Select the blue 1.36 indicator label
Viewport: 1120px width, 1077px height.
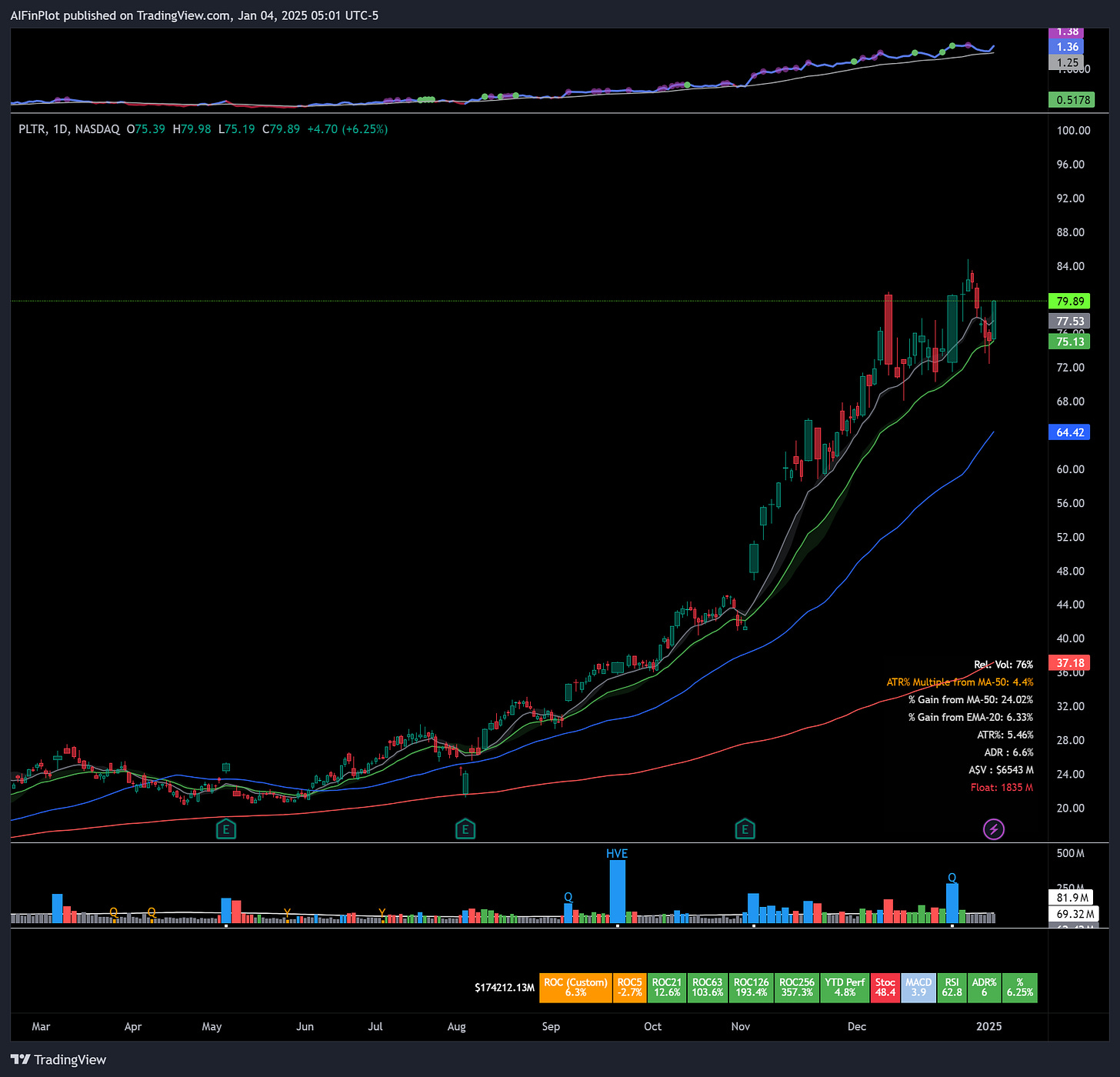(x=1067, y=47)
